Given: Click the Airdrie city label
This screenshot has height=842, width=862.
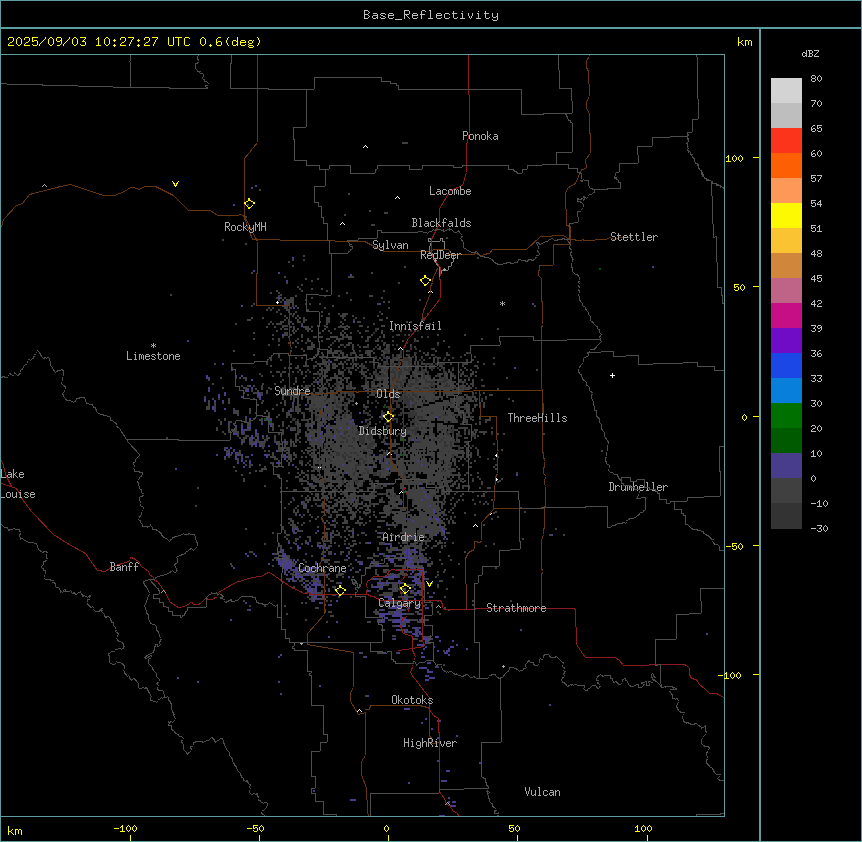Looking at the screenshot, I should coord(403,537).
